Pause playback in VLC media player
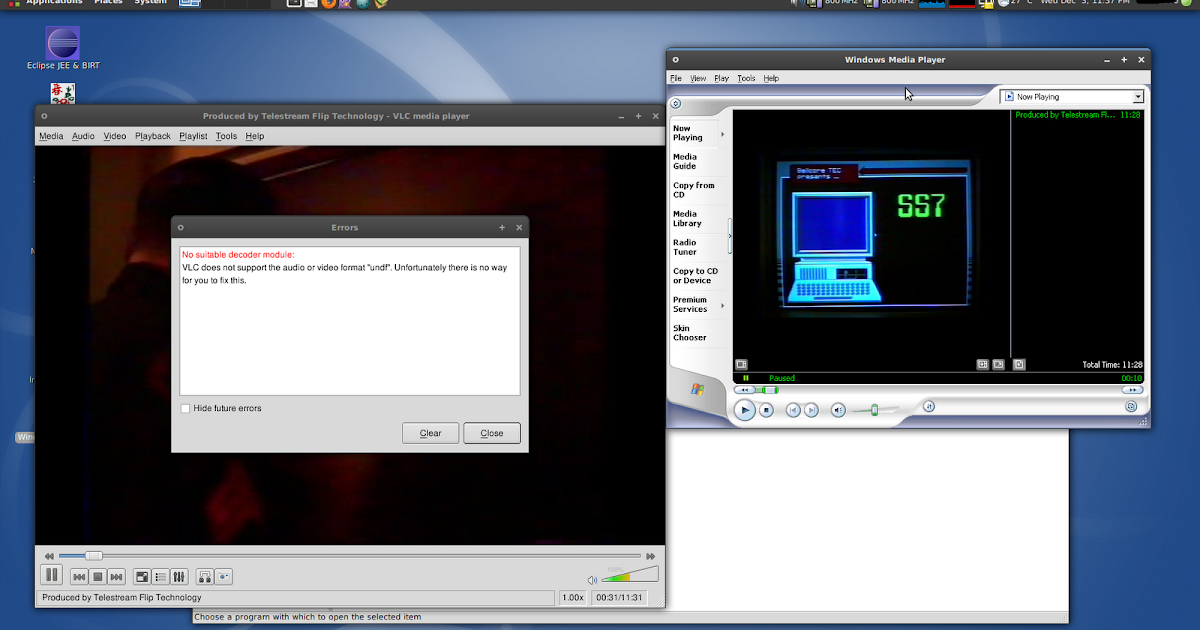This screenshot has height=630, width=1200. [50, 575]
